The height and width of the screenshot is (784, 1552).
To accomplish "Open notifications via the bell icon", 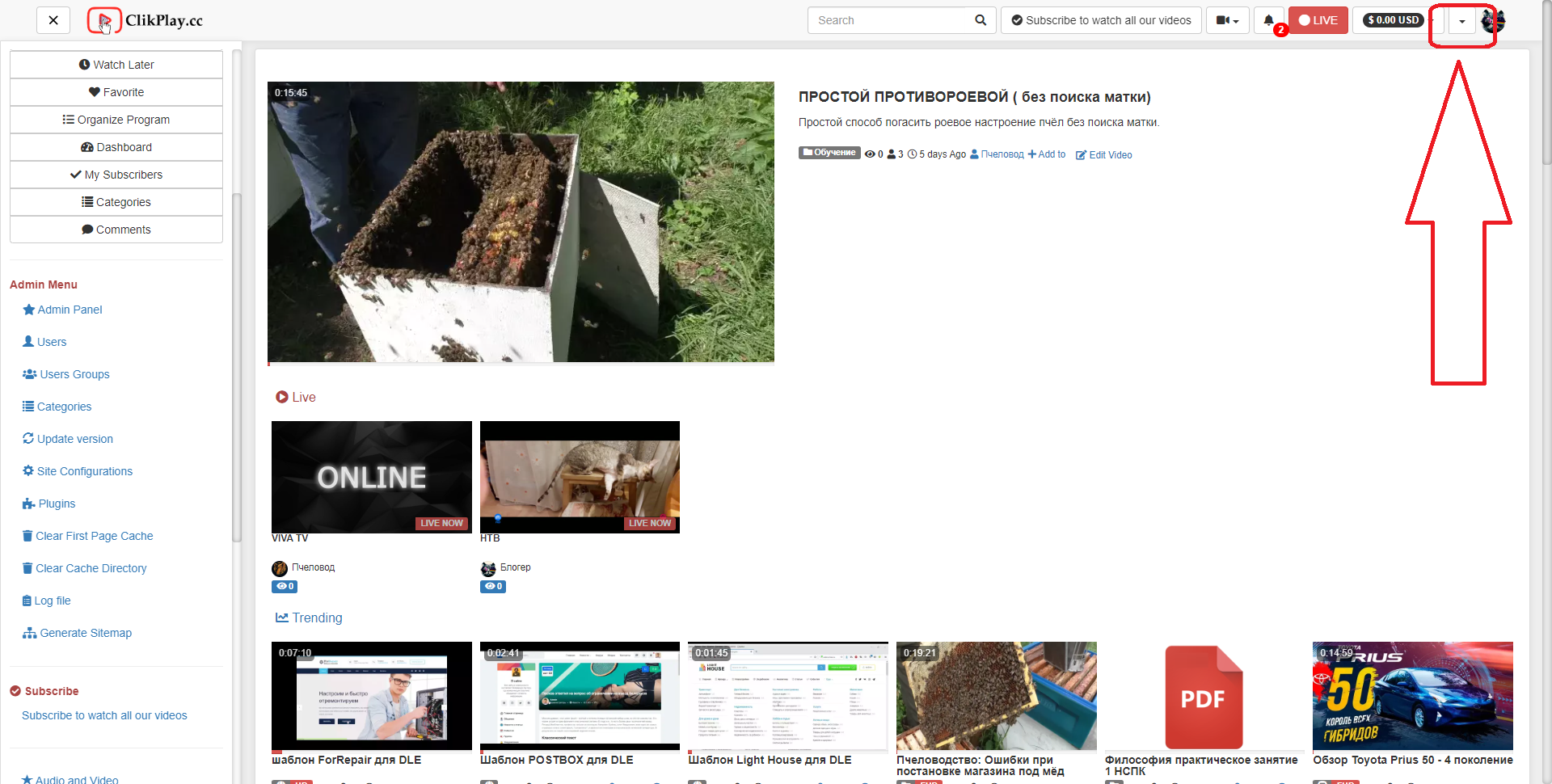I will [1267, 19].
